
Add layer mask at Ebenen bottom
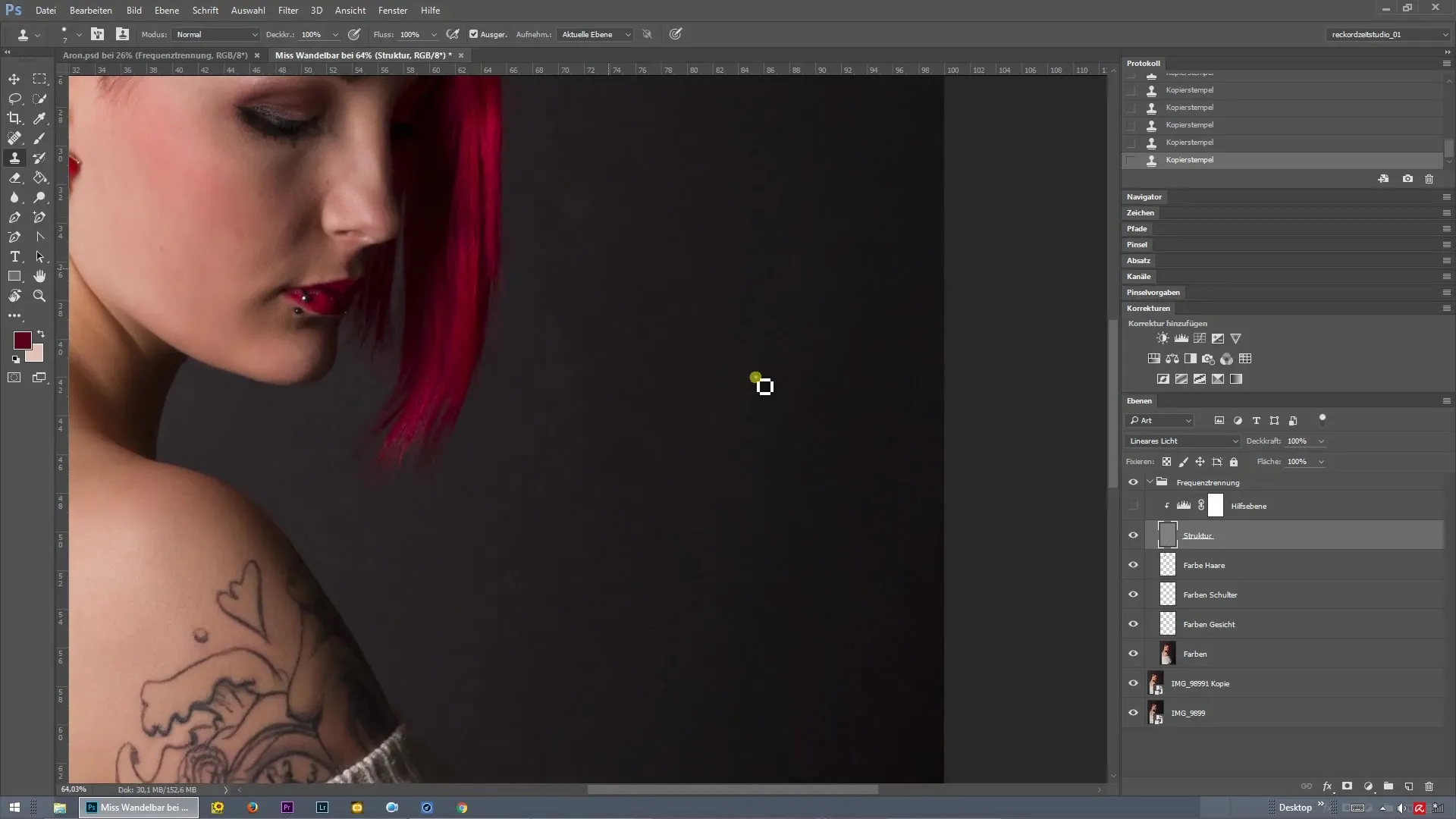1347,786
